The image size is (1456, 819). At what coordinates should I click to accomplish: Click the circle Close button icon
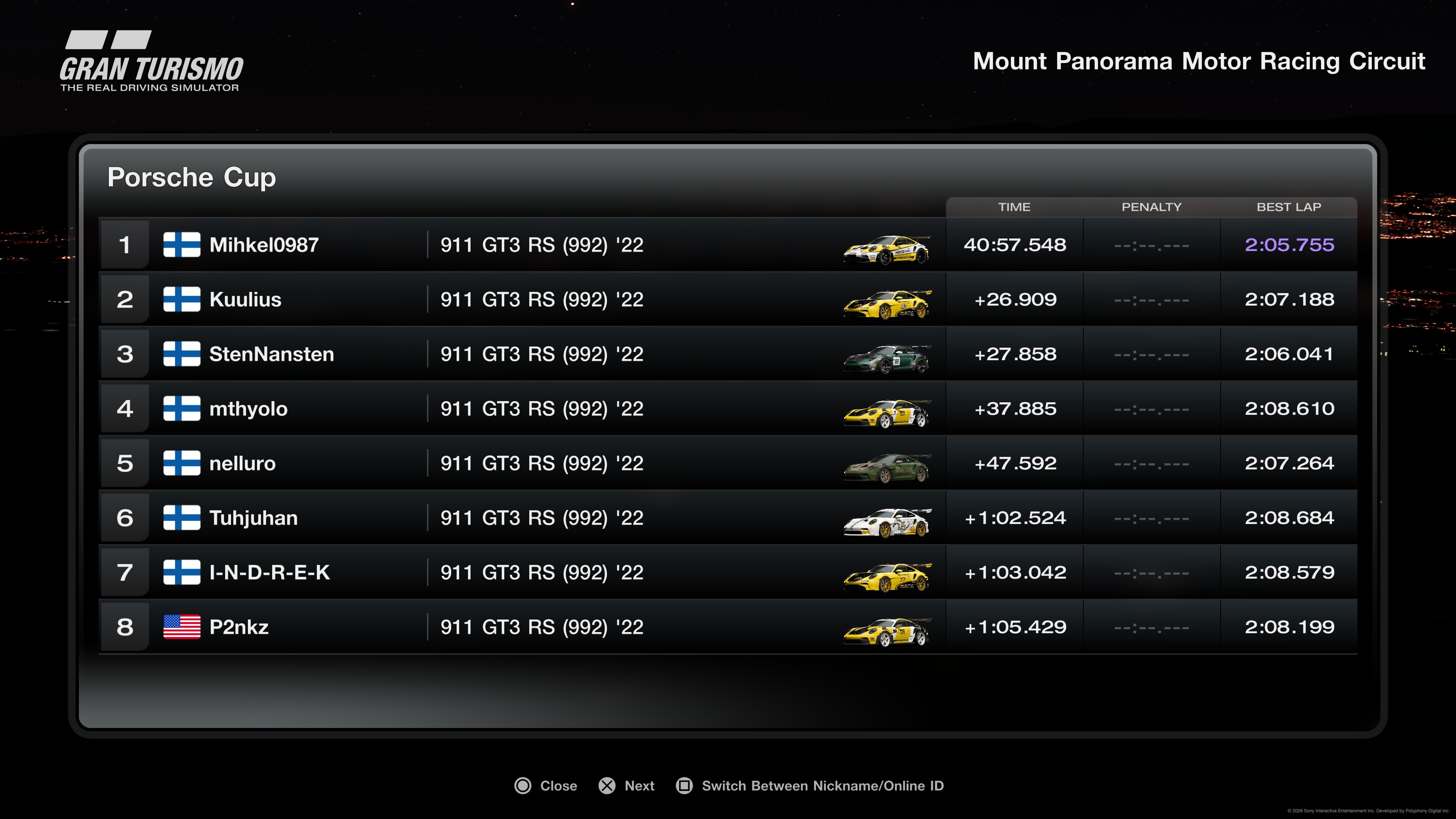[523, 786]
